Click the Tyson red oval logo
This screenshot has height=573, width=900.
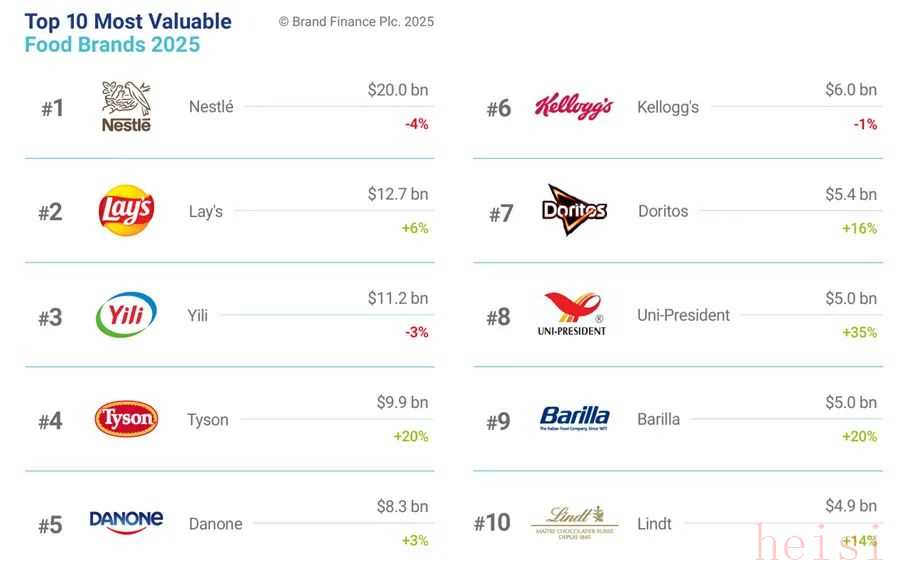click(x=126, y=420)
